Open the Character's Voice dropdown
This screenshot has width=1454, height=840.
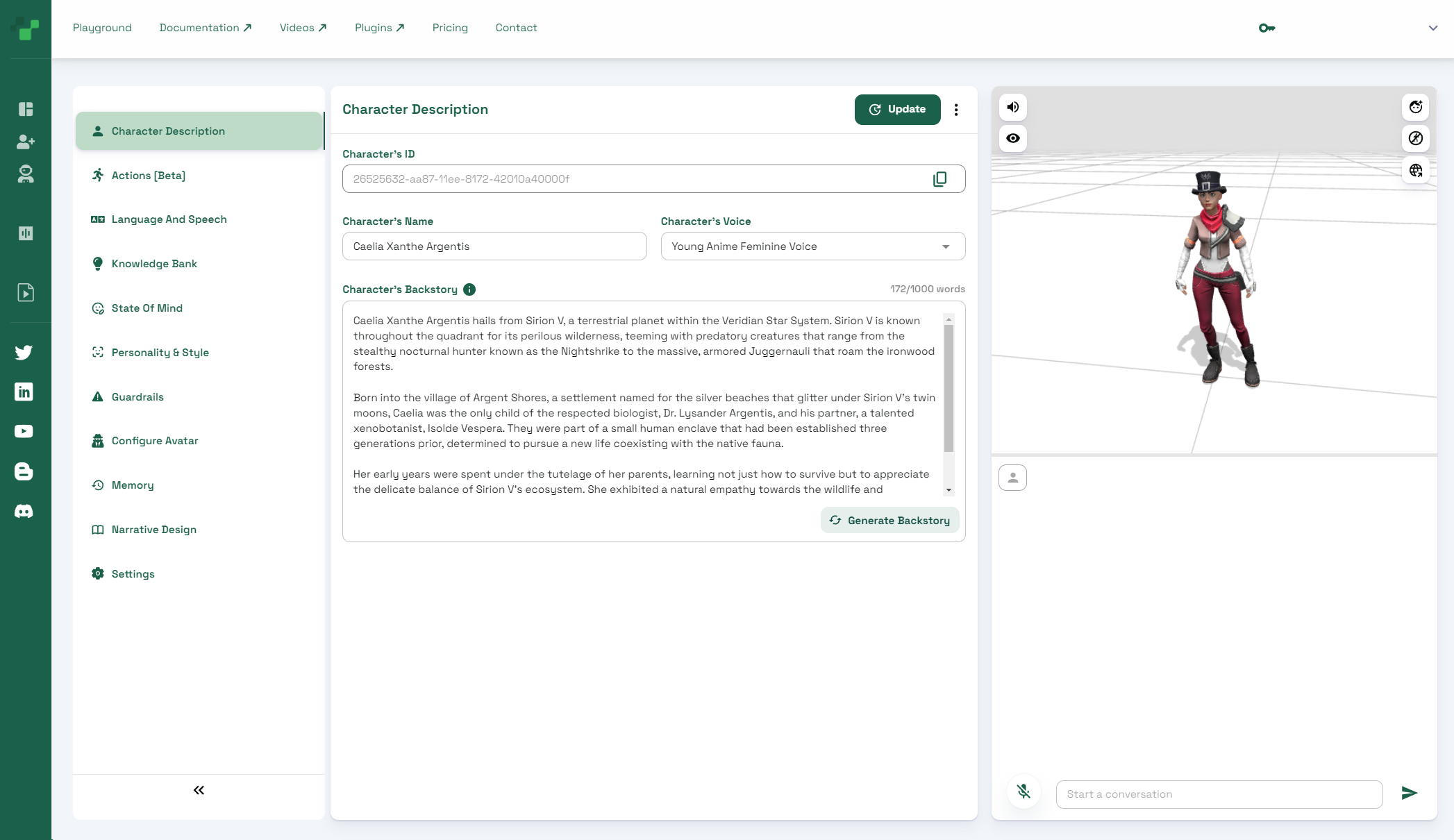point(812,246)
